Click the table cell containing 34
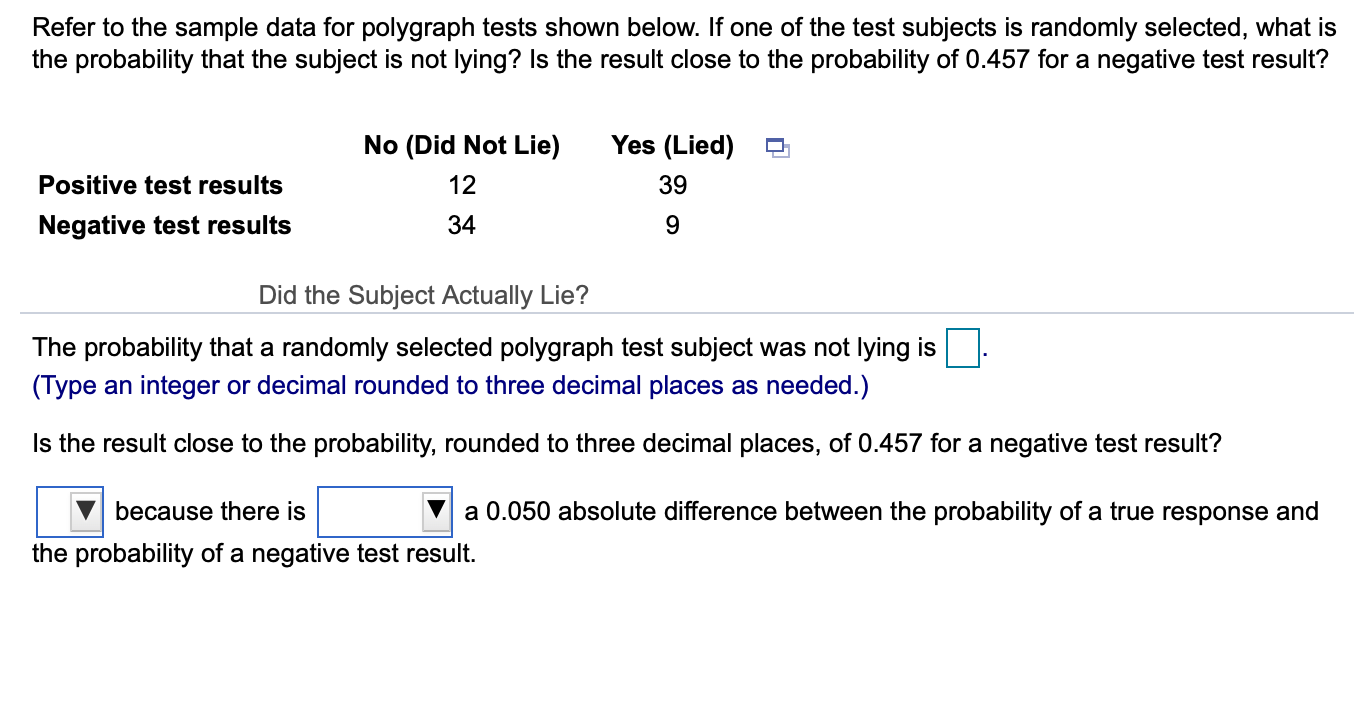1356x706 pixels. tap(461, 224)
